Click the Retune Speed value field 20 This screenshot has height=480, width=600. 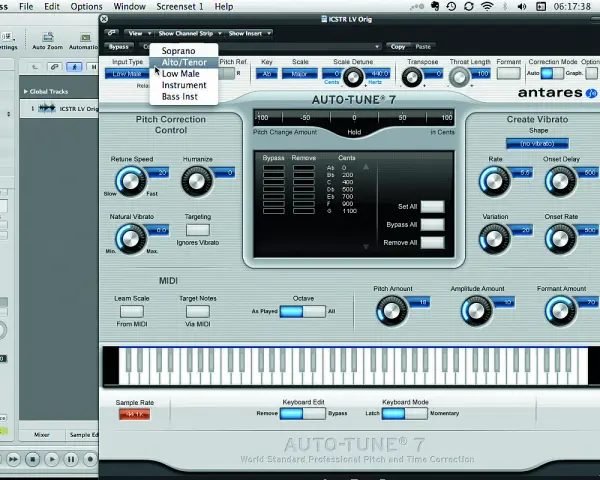coord(158,173)
